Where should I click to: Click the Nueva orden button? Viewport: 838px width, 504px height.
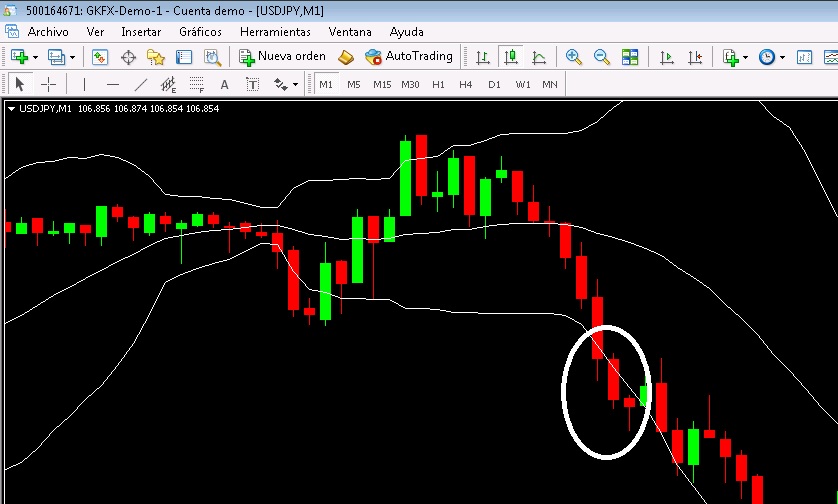[282, 57]
